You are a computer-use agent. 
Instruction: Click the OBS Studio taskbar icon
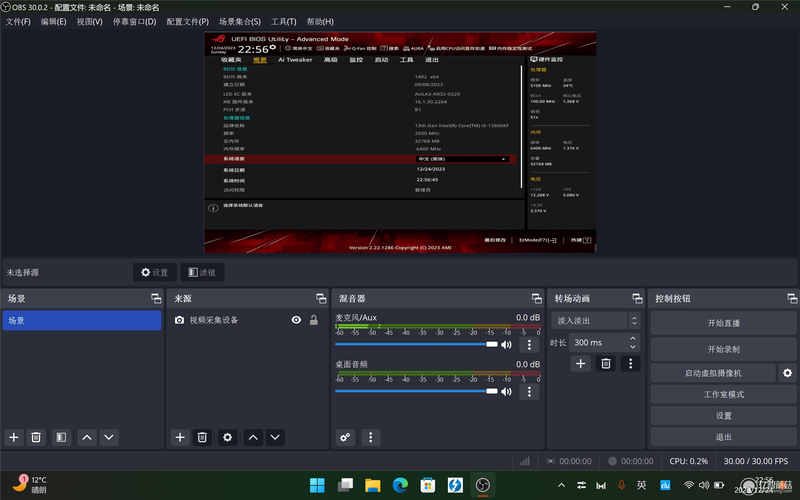(x=483, y=485)
